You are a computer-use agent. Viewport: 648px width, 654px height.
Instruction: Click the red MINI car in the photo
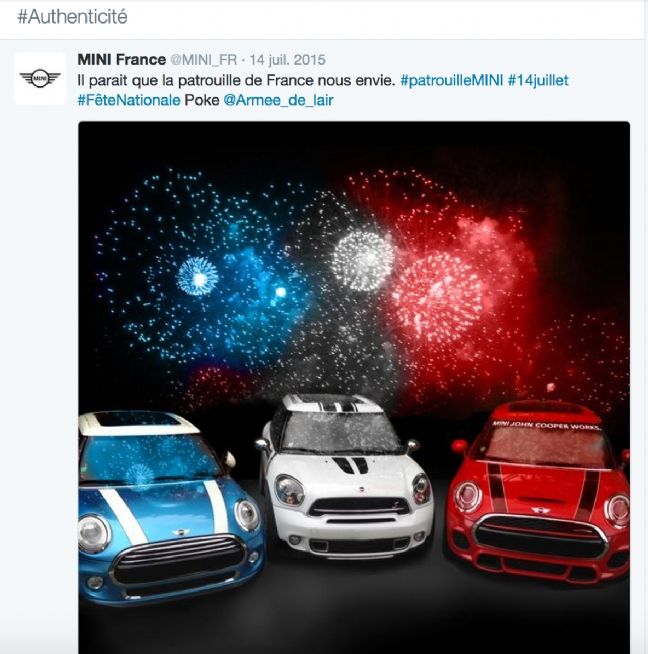538,492
